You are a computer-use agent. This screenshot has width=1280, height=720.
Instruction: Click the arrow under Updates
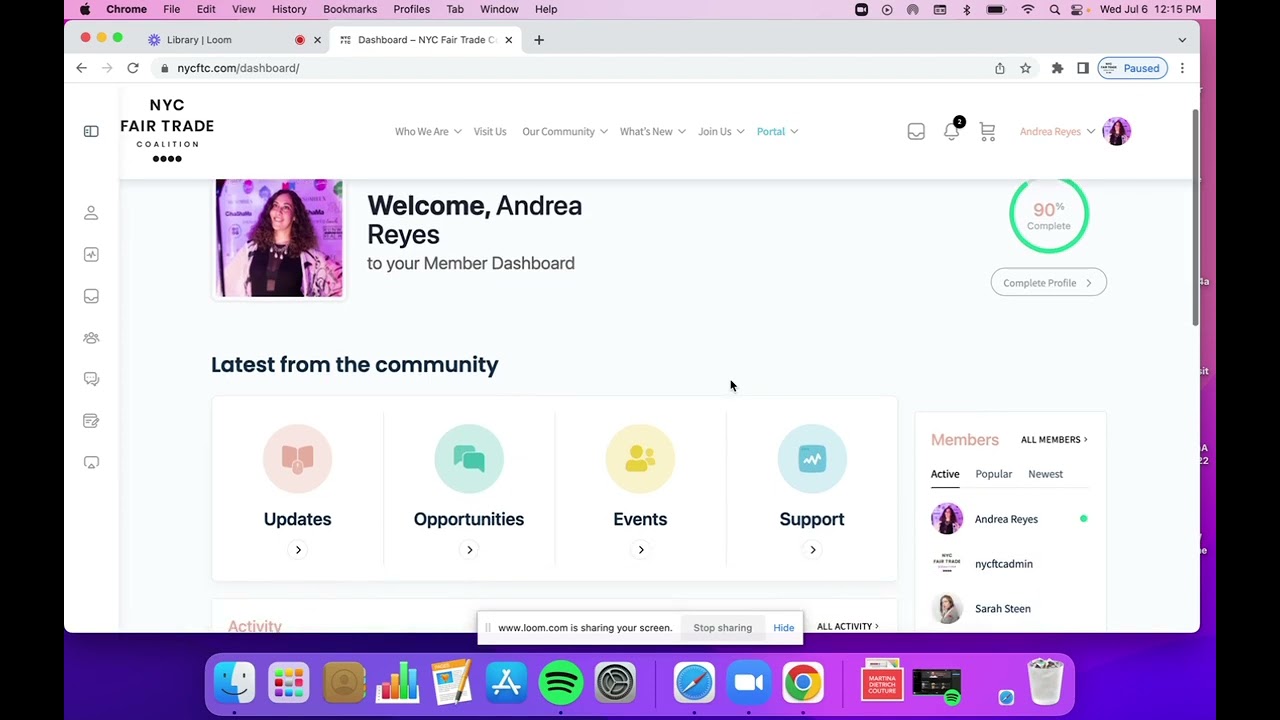pos(298,549)
